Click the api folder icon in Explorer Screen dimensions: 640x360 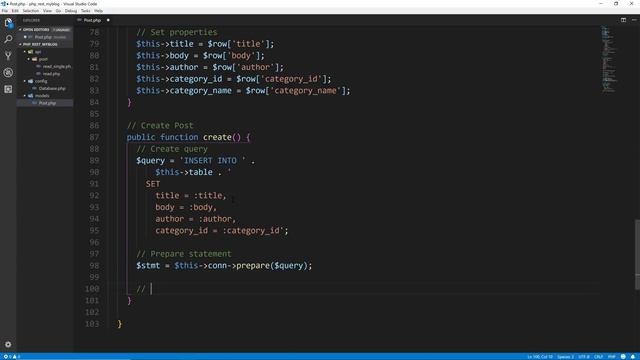pyautogui.click(x=30, y=52)
